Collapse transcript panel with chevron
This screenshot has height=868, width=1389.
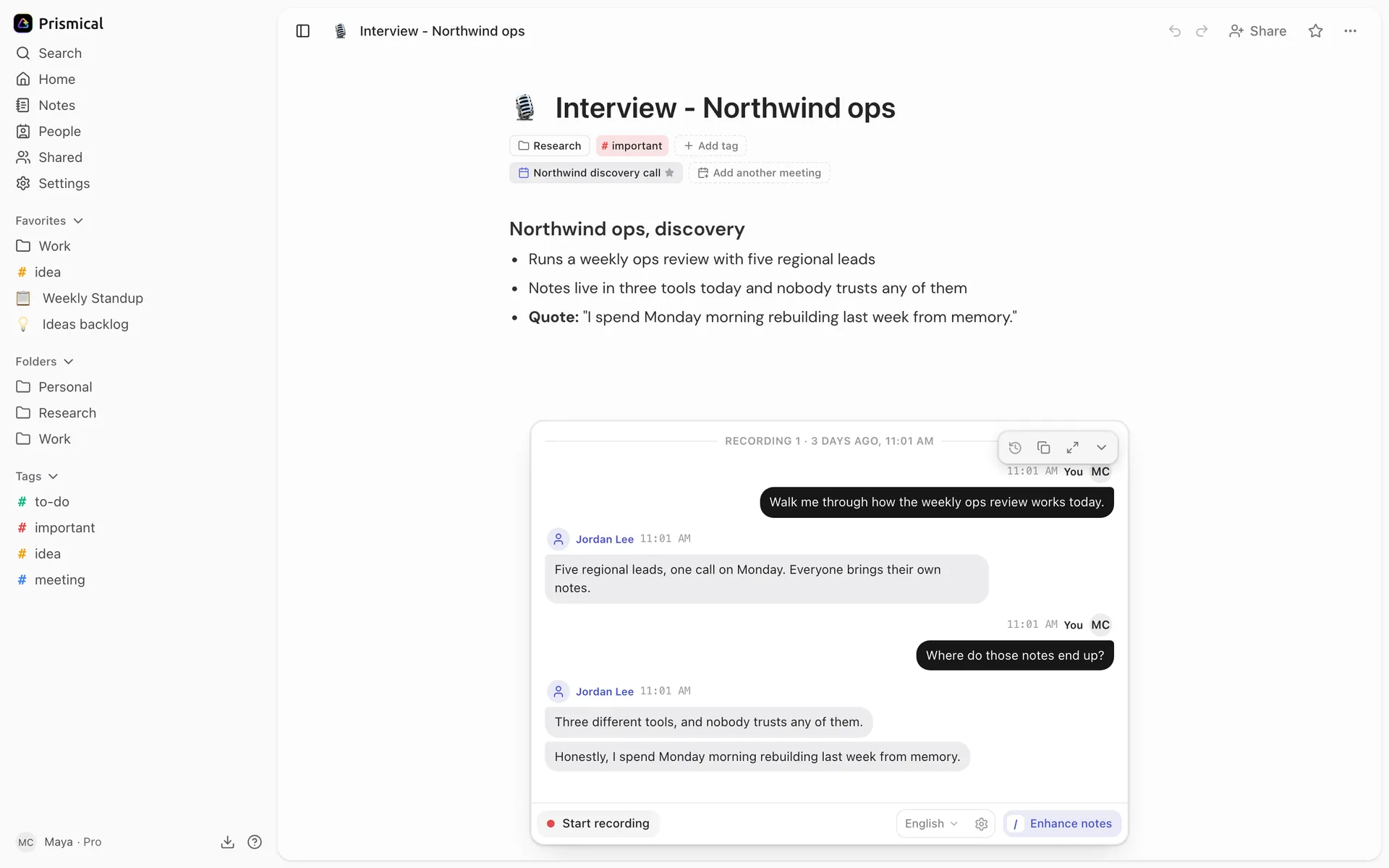pos(1102,448)
